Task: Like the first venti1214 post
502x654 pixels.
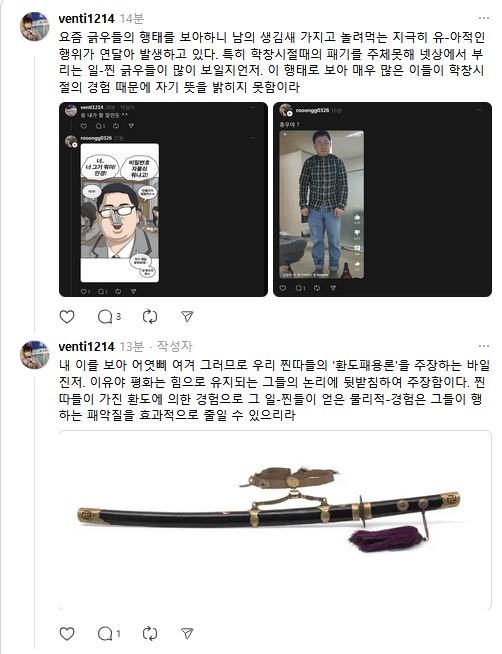Action: tap(67, 317)
